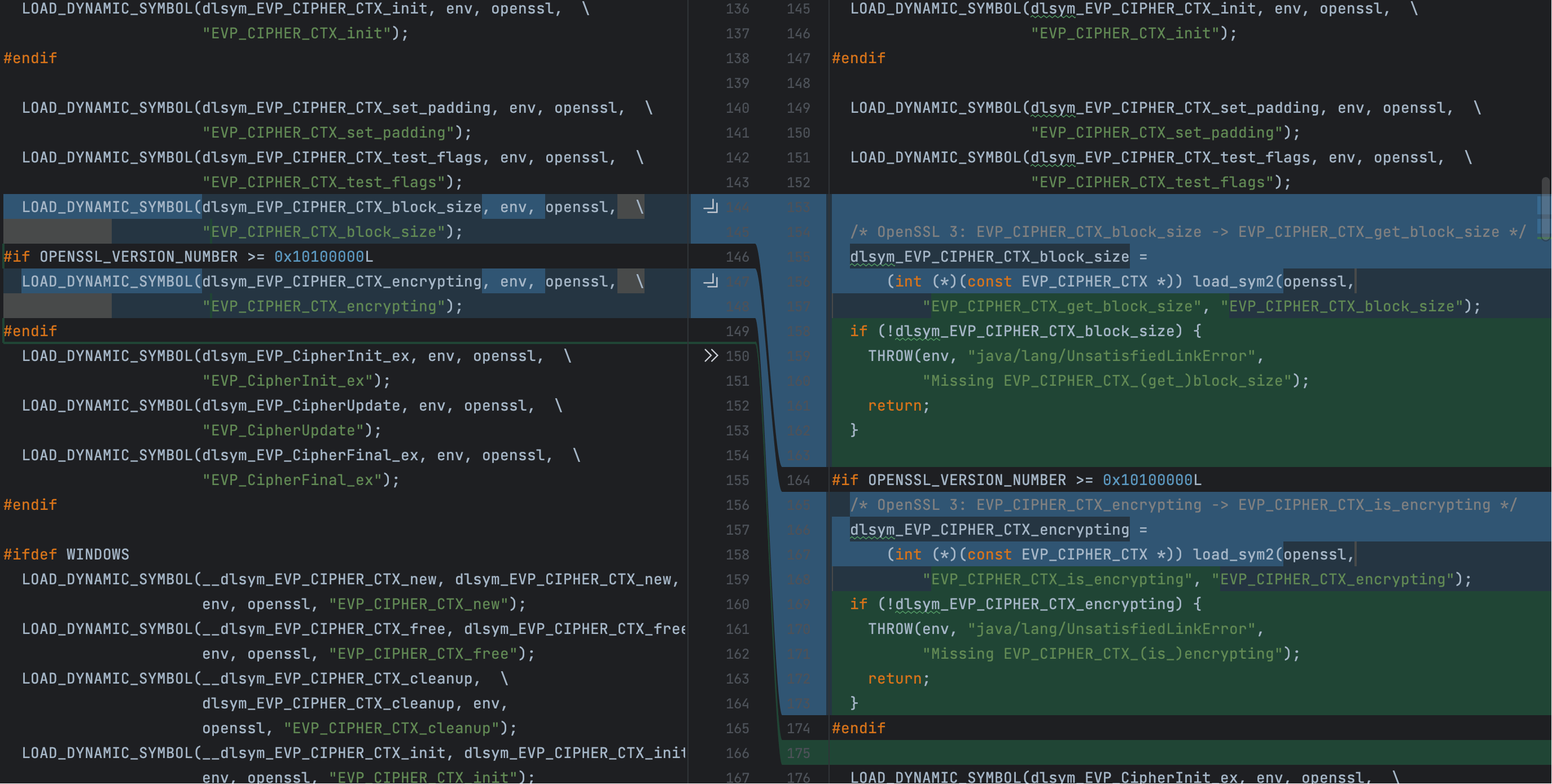Click right-pane load_sym2(openssl, line 167

coord(1121,554)
